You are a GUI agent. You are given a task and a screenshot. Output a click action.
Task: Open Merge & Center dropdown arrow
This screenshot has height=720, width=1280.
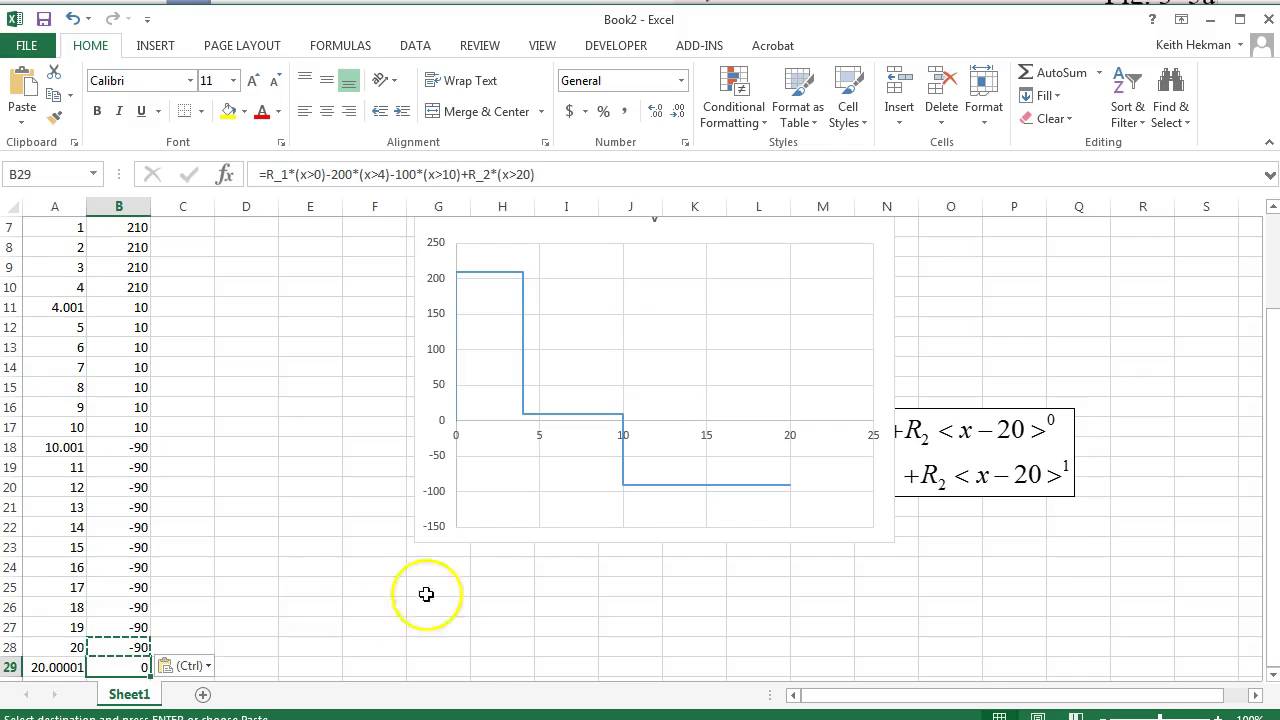pos(541,111)
